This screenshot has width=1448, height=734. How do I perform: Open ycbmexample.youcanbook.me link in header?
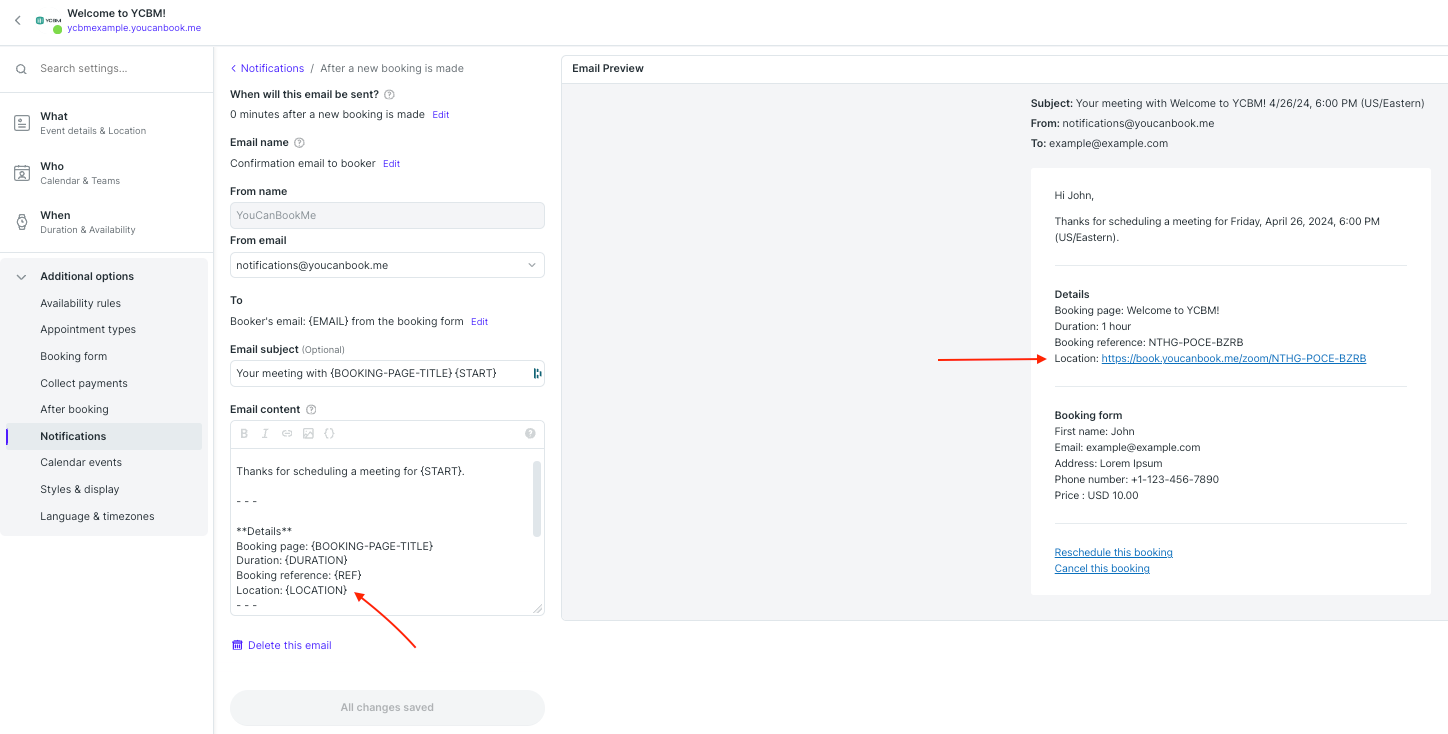(134, 28)
